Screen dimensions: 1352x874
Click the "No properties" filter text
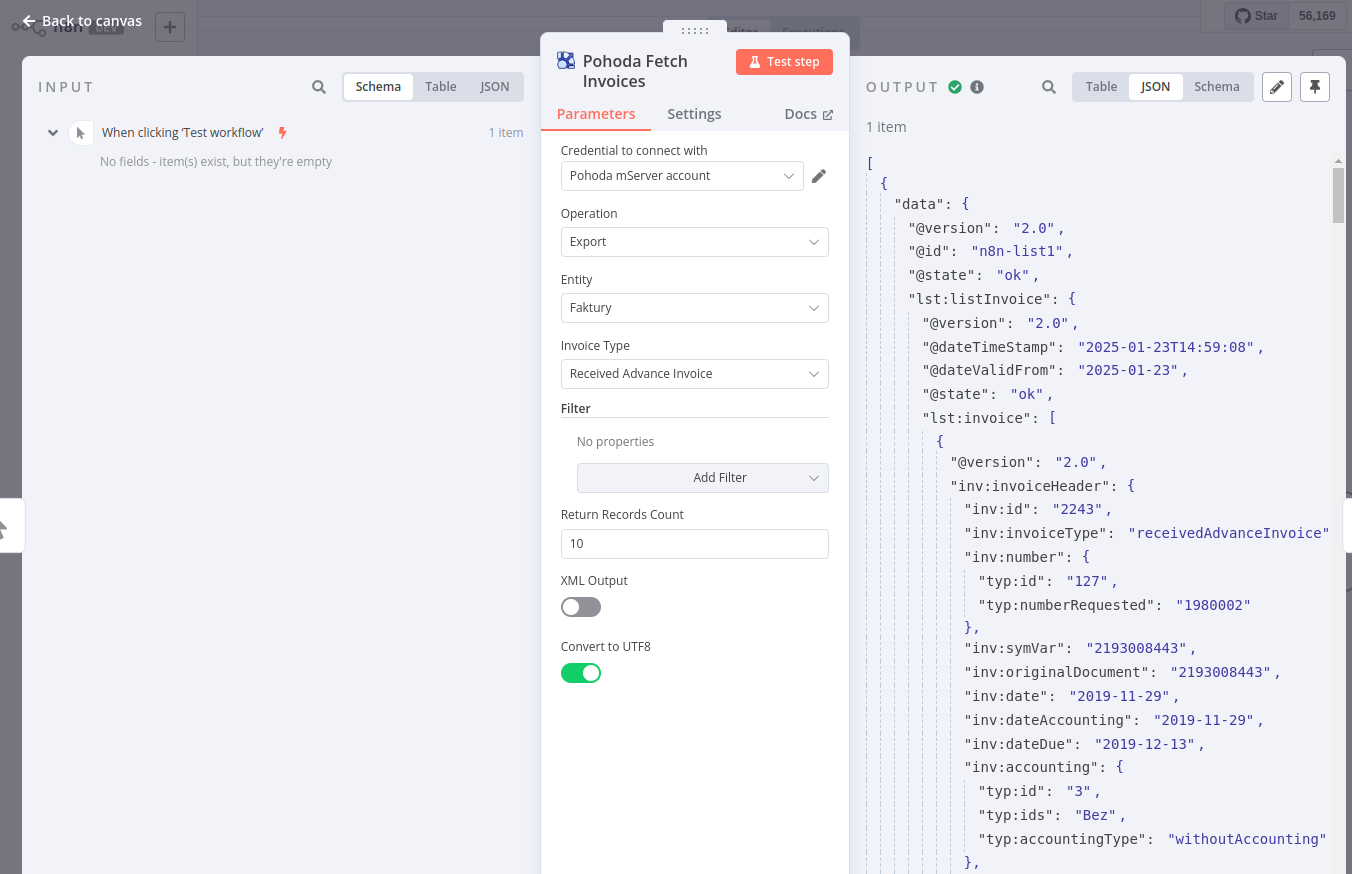tap(615, 442)
